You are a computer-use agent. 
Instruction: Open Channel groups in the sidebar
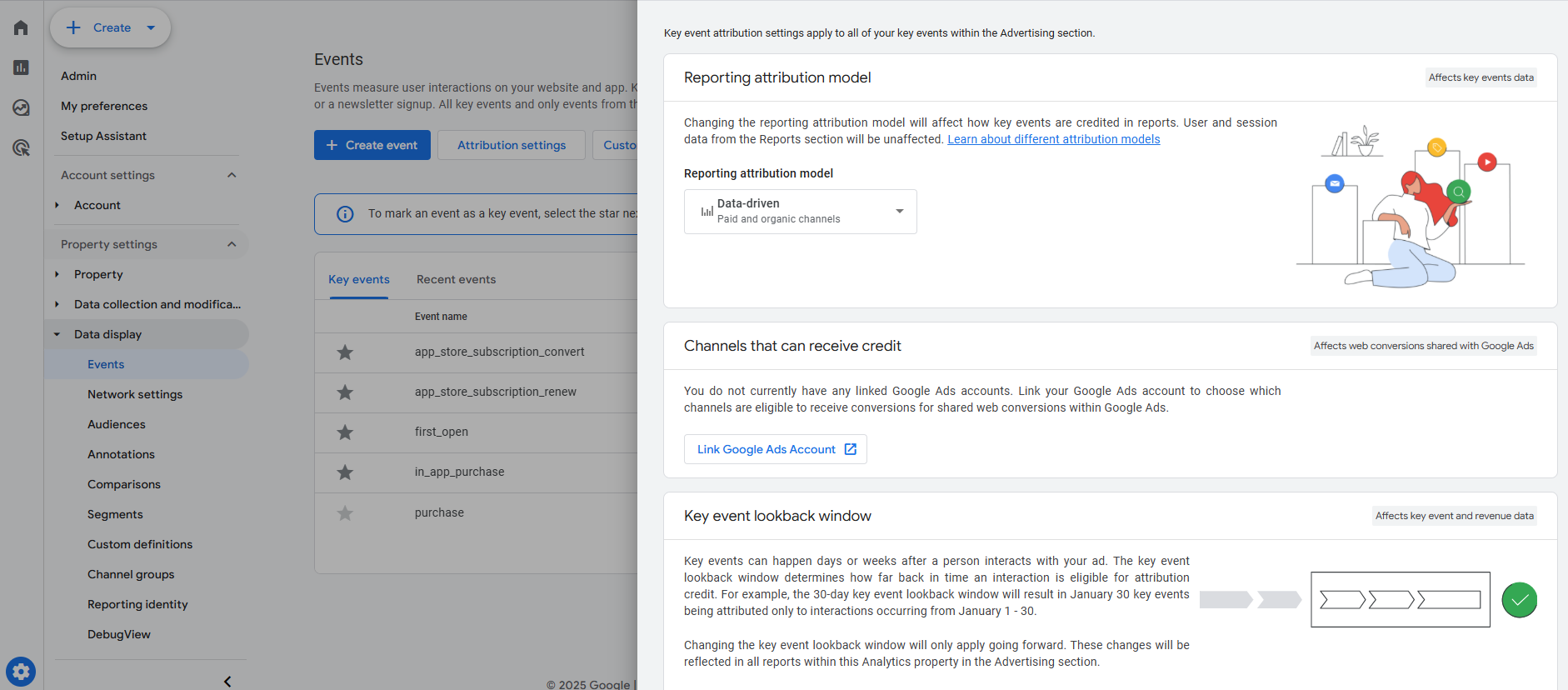coord(131,574)
